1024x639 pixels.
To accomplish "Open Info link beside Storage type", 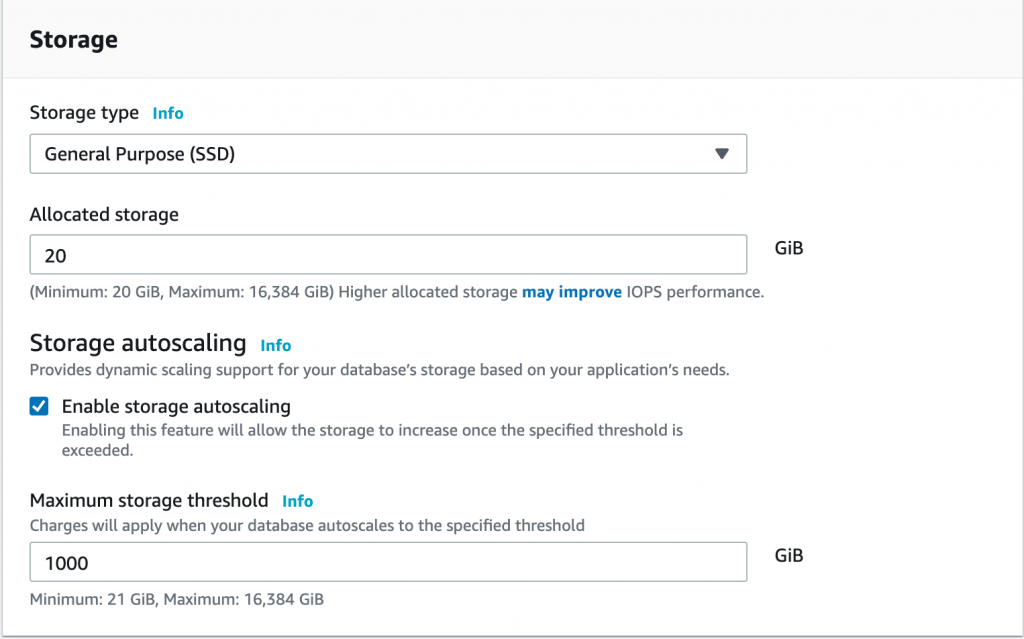I will pyautogui.click(x=168, y=113).
